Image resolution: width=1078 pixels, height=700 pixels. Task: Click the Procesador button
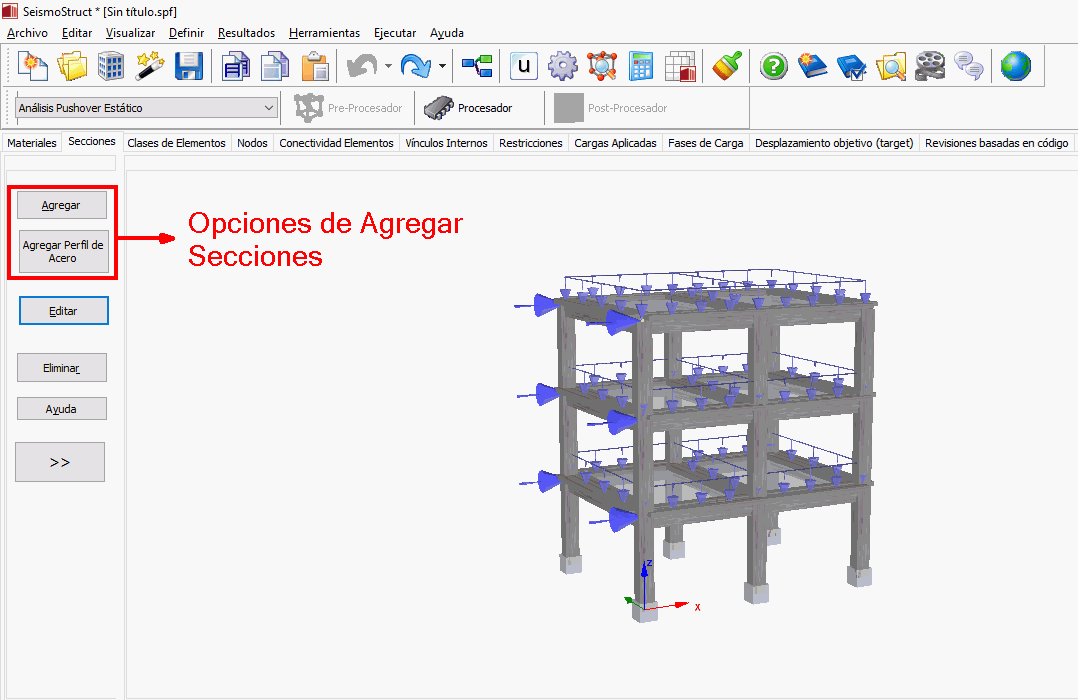point(469,108)
